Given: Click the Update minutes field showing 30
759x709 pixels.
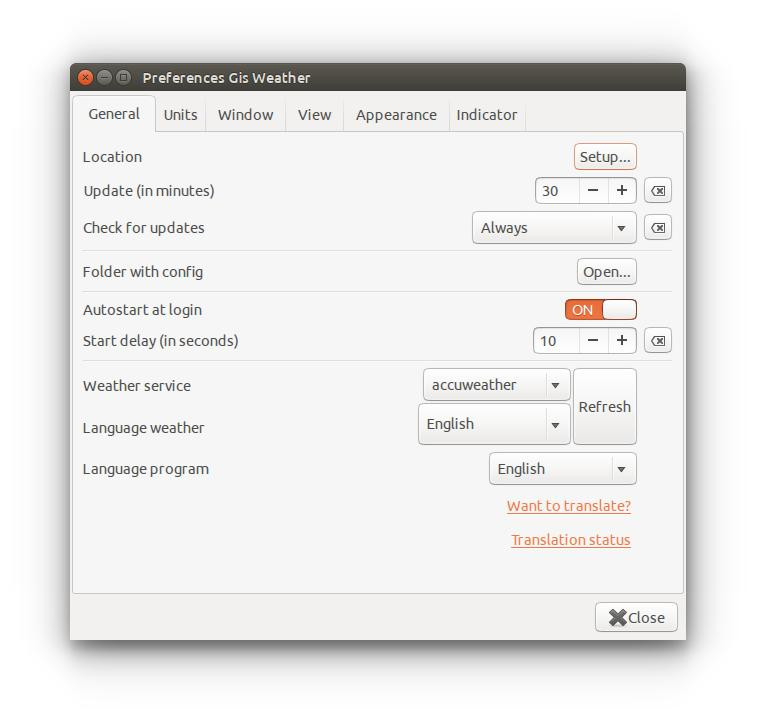Looking at the screenshot, I should click(557, 191).
